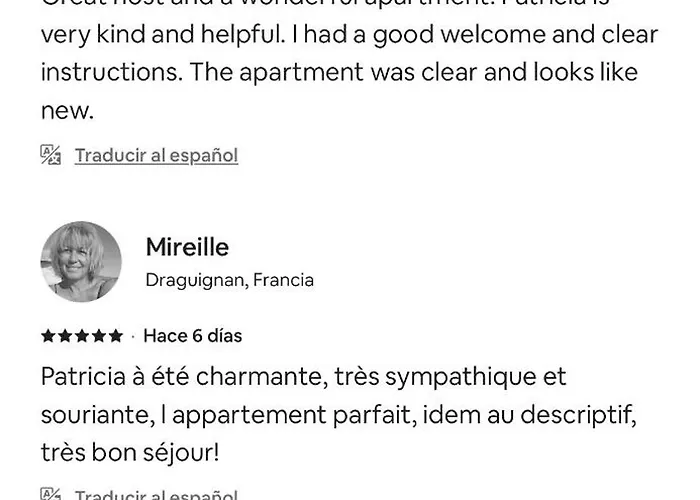Open Mireille's profile photo
Viewport: 700px width, 500px height.
click(x=81, y=262)
